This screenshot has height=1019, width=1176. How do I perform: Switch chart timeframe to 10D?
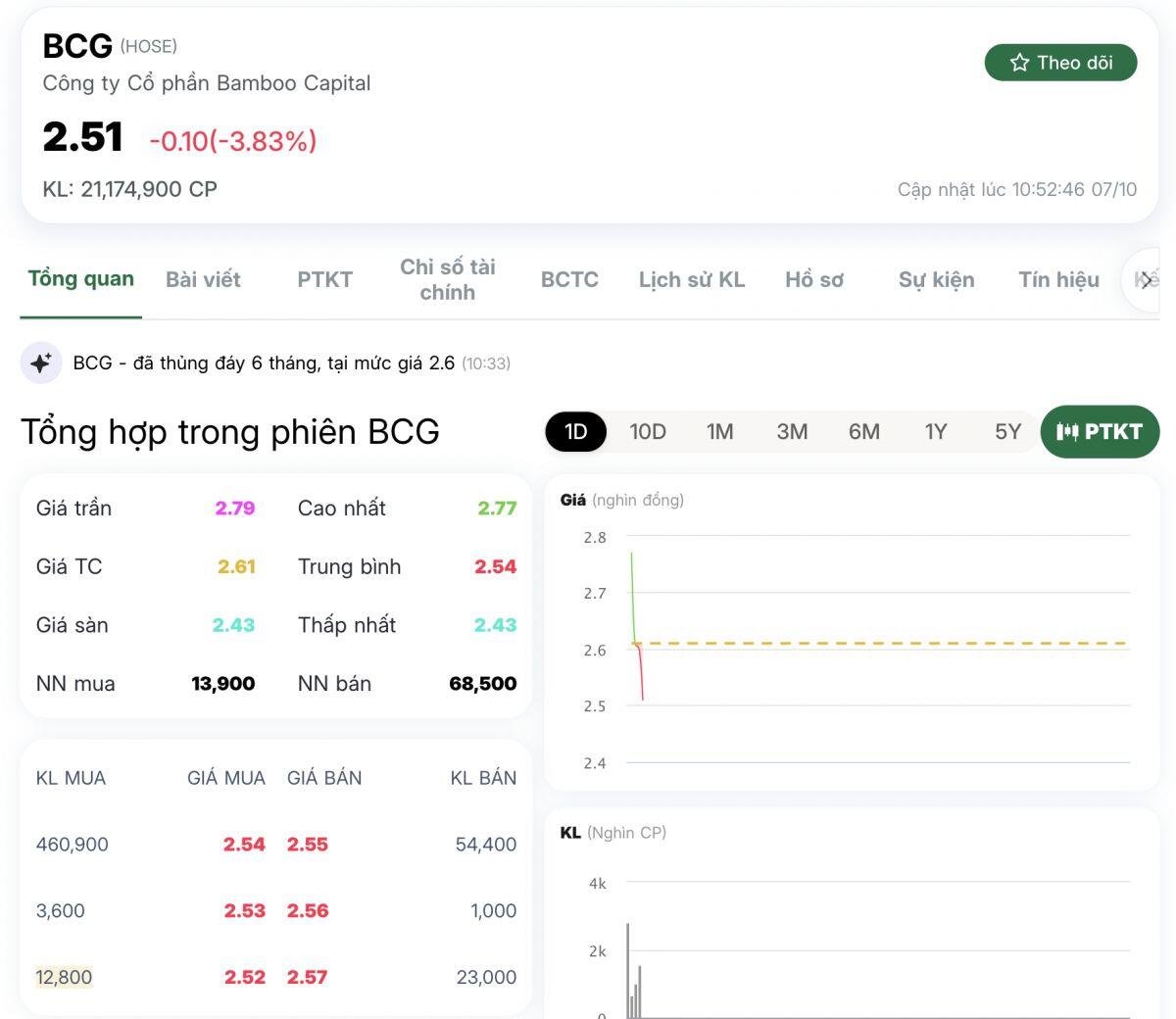point(648,431)
